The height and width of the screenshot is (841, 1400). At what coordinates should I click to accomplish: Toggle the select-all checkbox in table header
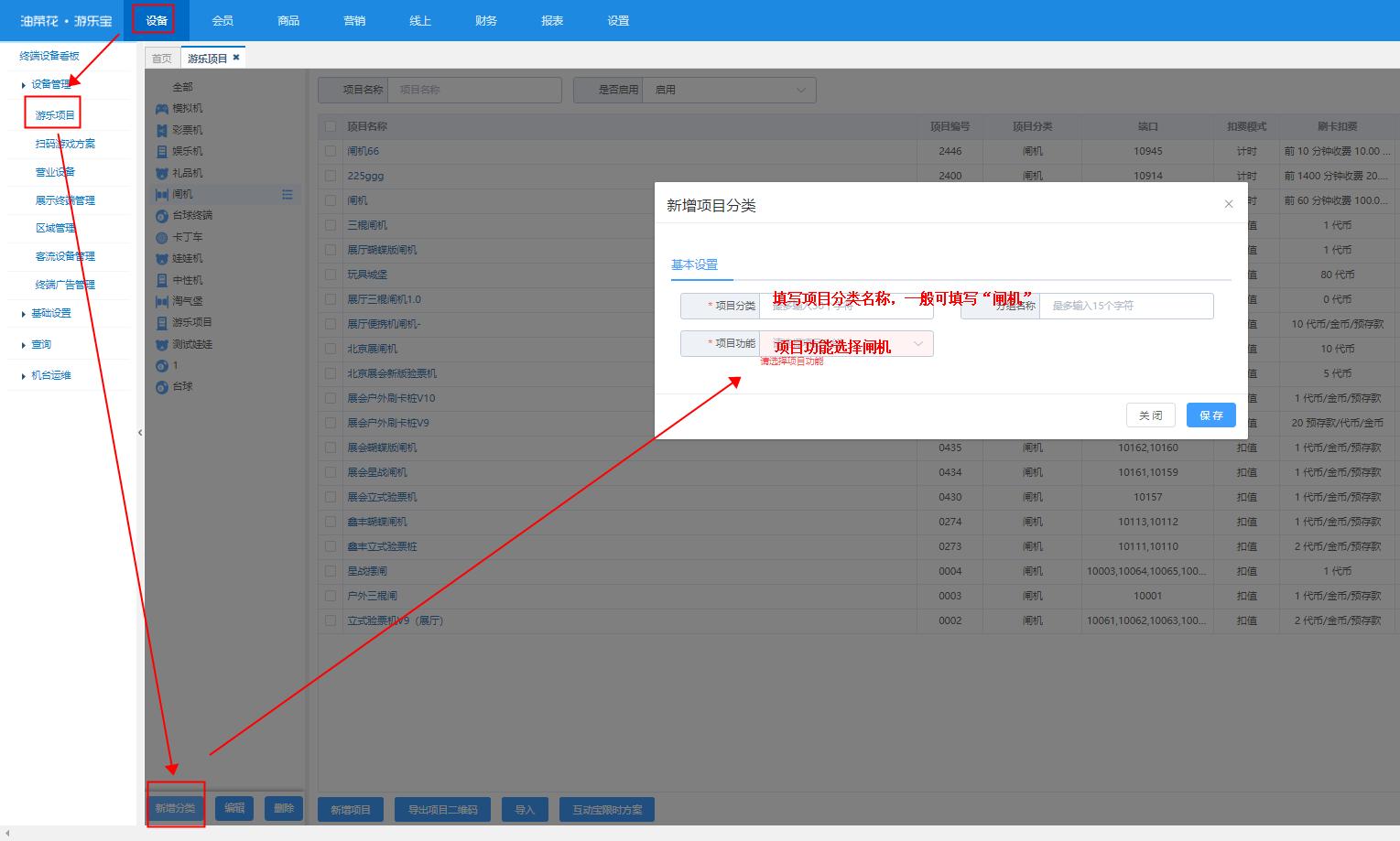pos(331,126)
